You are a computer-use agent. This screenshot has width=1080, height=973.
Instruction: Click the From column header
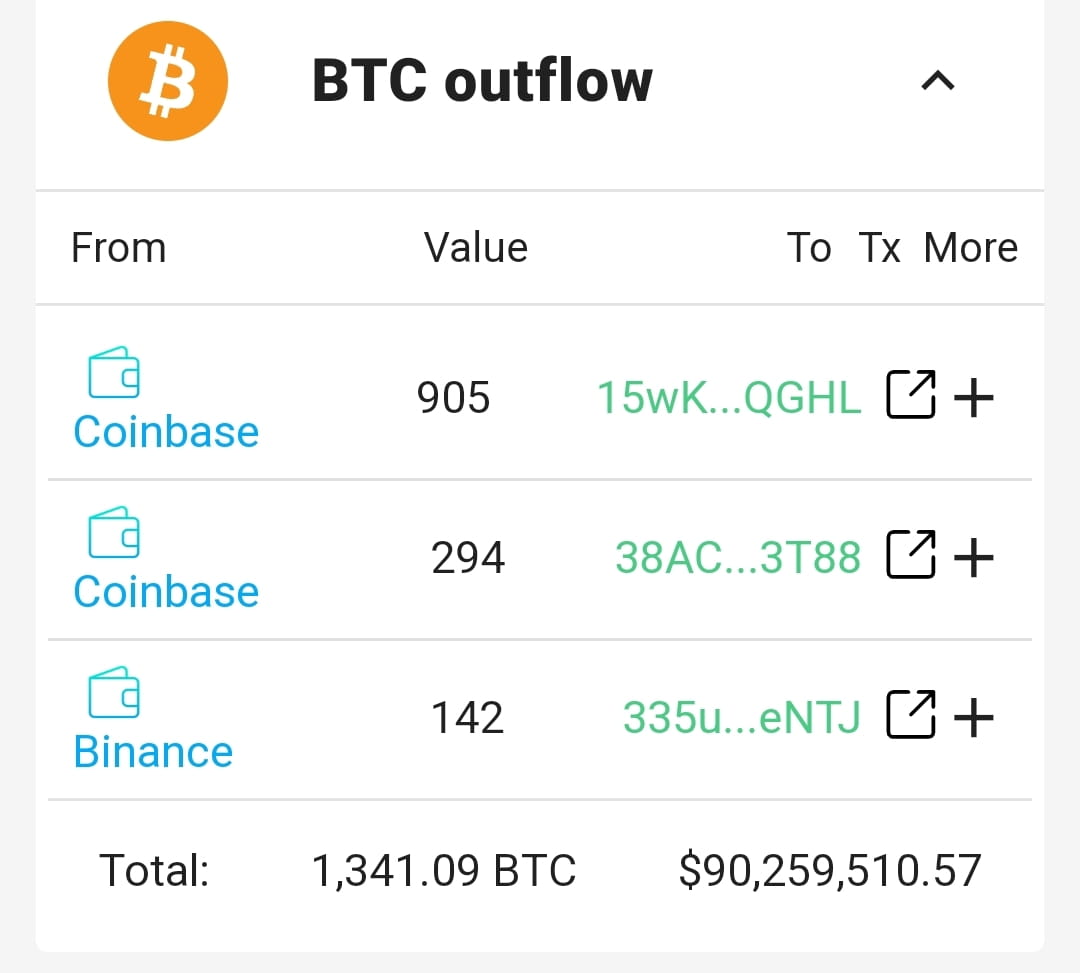pos(118,247)
